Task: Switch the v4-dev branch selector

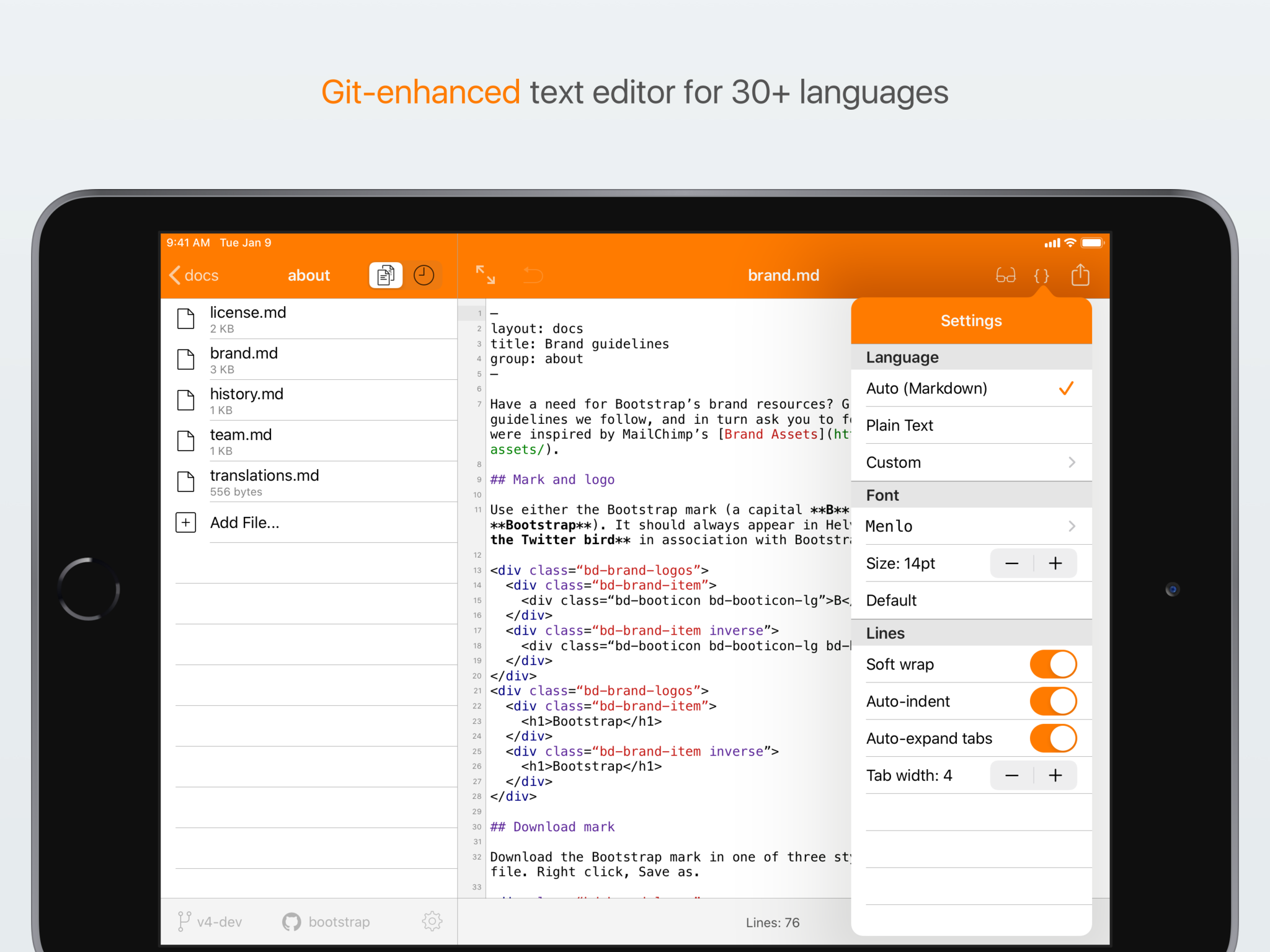Action: pos(210,922)
